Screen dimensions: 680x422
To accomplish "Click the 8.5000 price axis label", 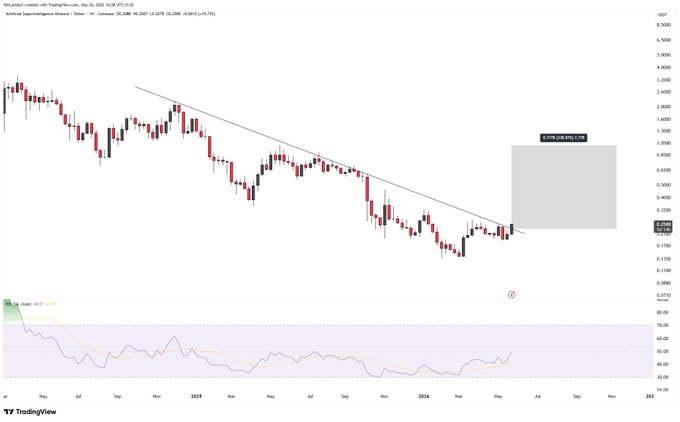I will [x=664, y=25].
